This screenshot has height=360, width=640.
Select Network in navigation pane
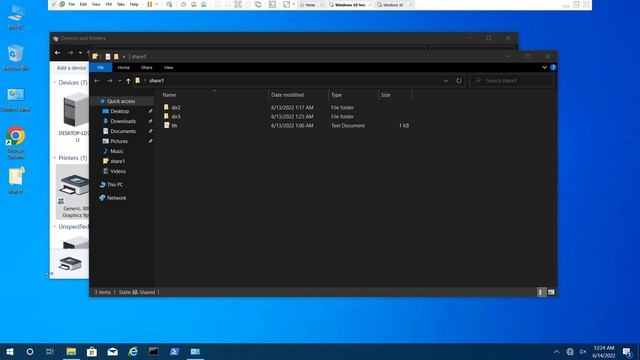(116, 198)
